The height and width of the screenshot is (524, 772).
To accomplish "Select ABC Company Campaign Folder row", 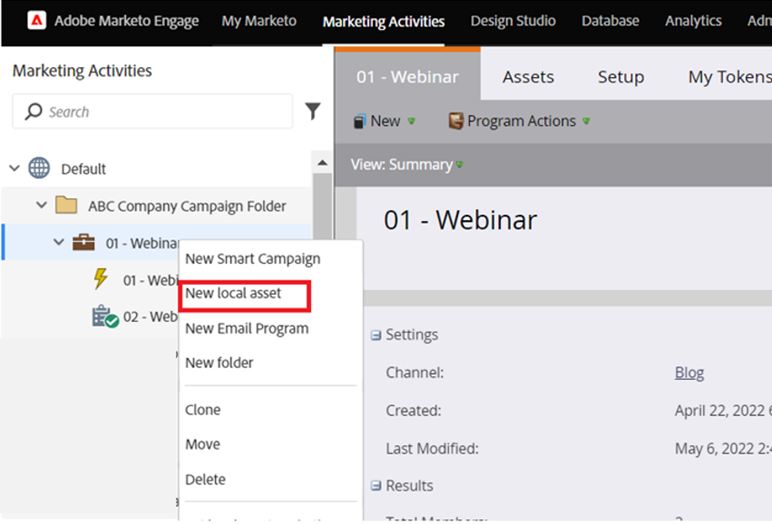I will pyautogui.click(x=157, y=205).
